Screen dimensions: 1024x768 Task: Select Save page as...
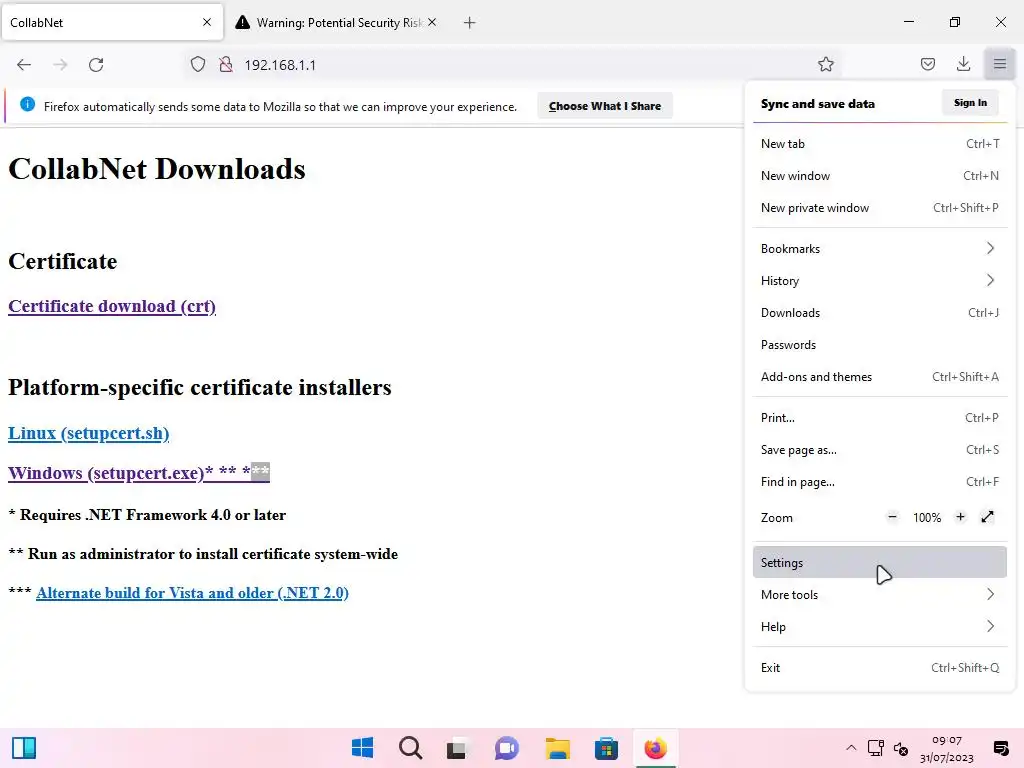880,450
